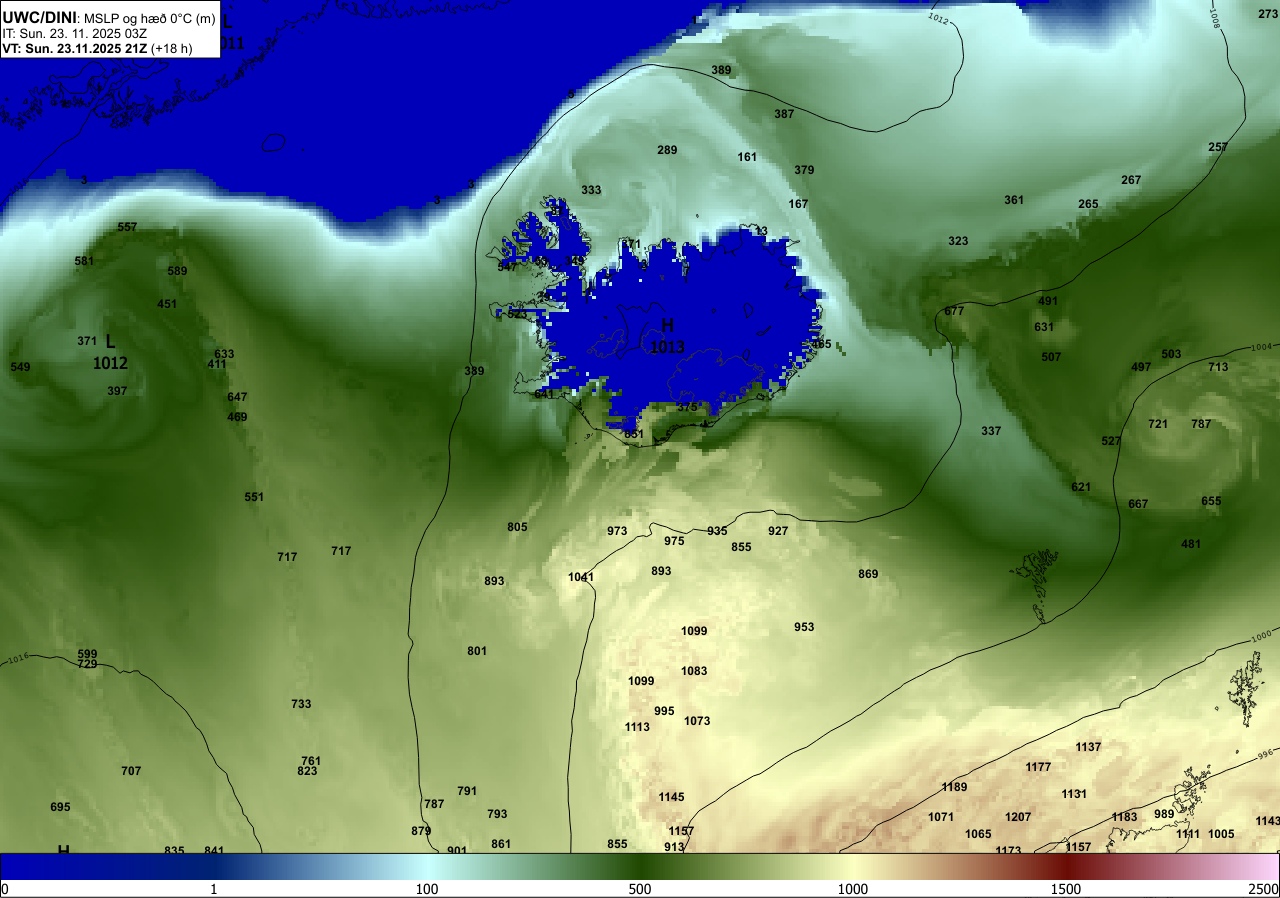The height and width of the screenshot is (898, 1280).
Task: Click the height value 1145
Action: 671,797
